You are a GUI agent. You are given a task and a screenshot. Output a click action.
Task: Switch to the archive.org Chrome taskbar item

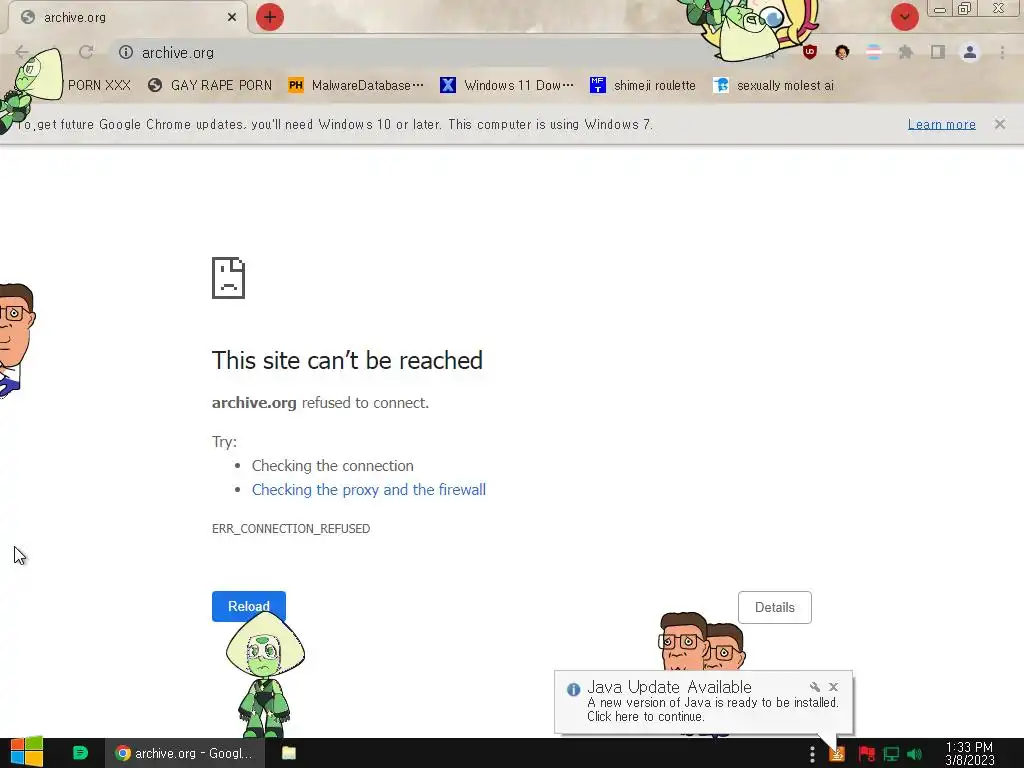click(x=184, y=753)
